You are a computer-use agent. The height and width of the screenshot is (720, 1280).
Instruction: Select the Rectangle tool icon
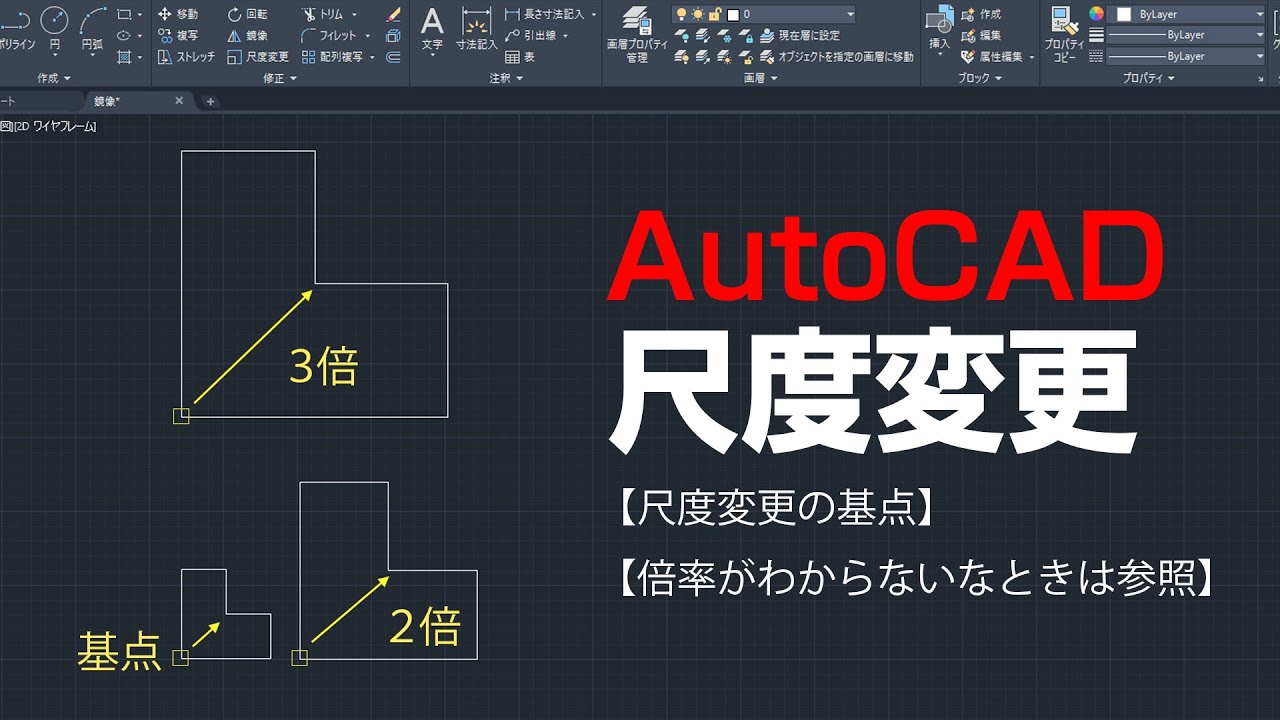pos(124,14)
